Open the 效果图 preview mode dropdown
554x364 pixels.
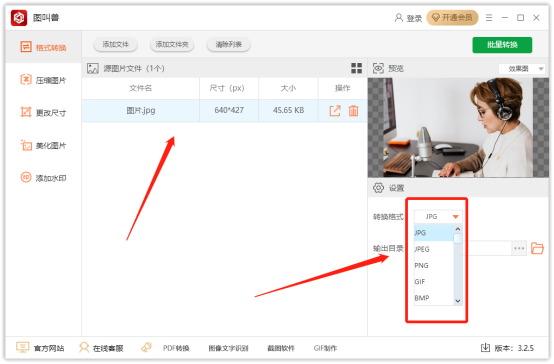pos(522,69)
